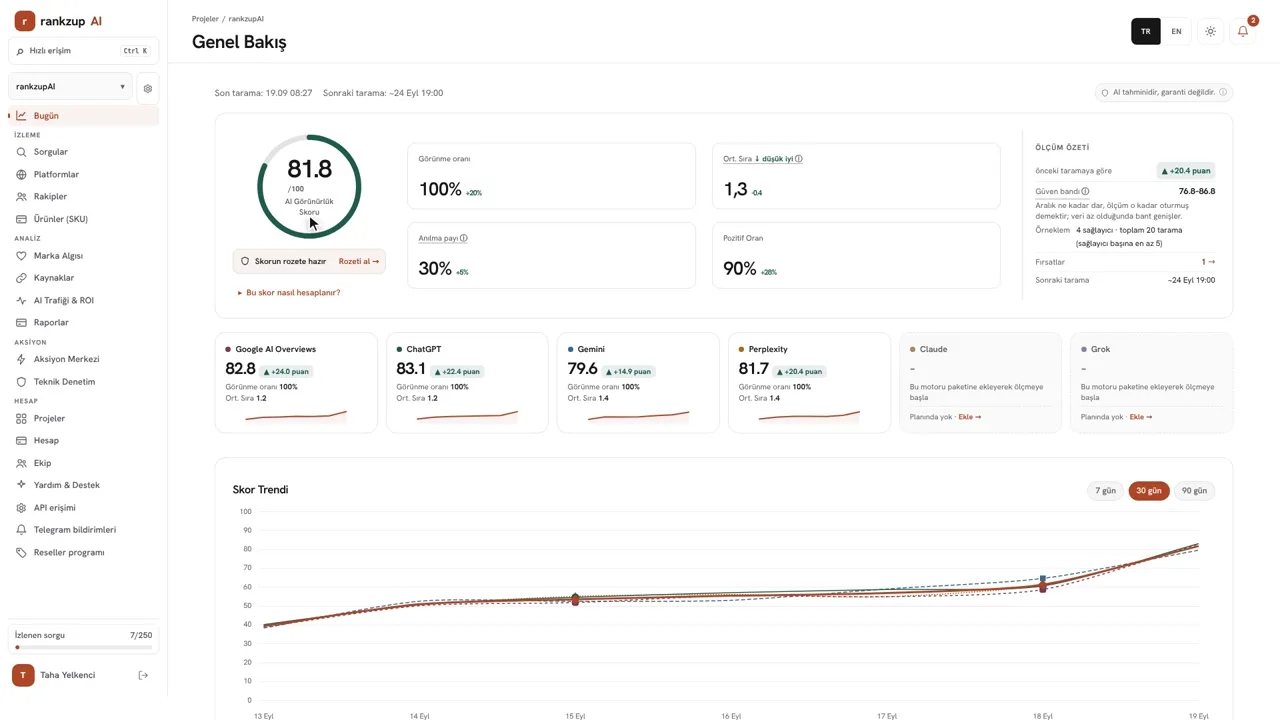Open the notifications bell icon
Viewport: 1280px width, 720px height.
1243,31
